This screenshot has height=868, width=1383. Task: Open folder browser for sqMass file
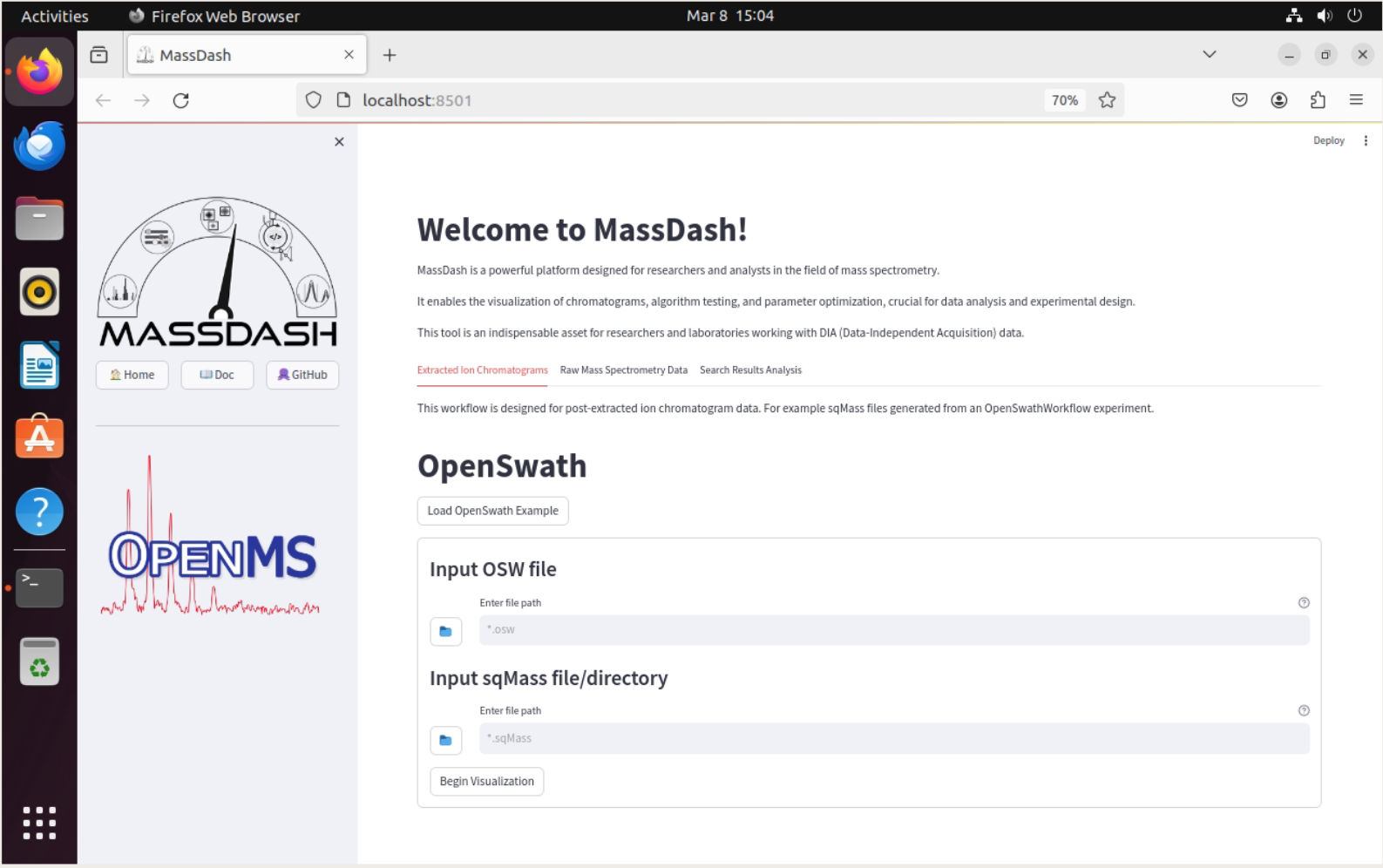(445, 740)
